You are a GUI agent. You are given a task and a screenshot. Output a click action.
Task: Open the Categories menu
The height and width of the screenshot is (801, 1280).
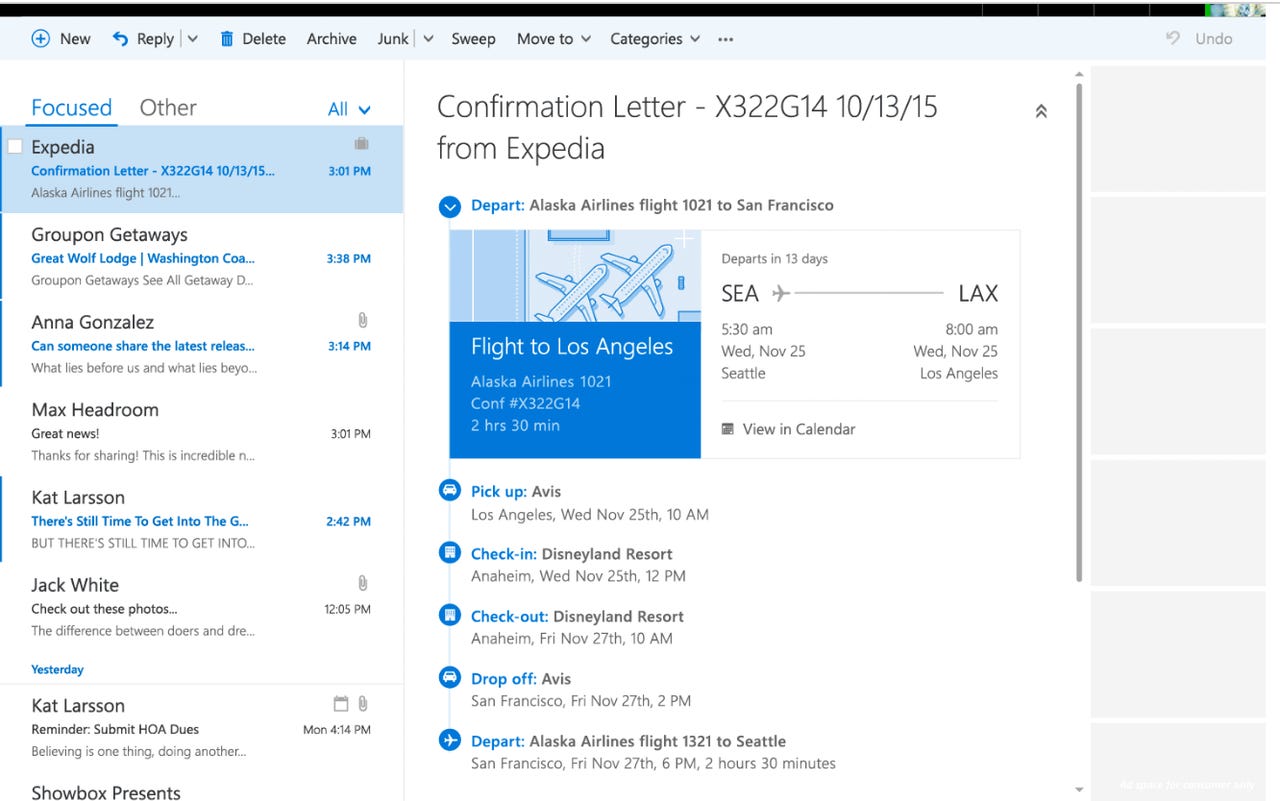coord(655,38)
